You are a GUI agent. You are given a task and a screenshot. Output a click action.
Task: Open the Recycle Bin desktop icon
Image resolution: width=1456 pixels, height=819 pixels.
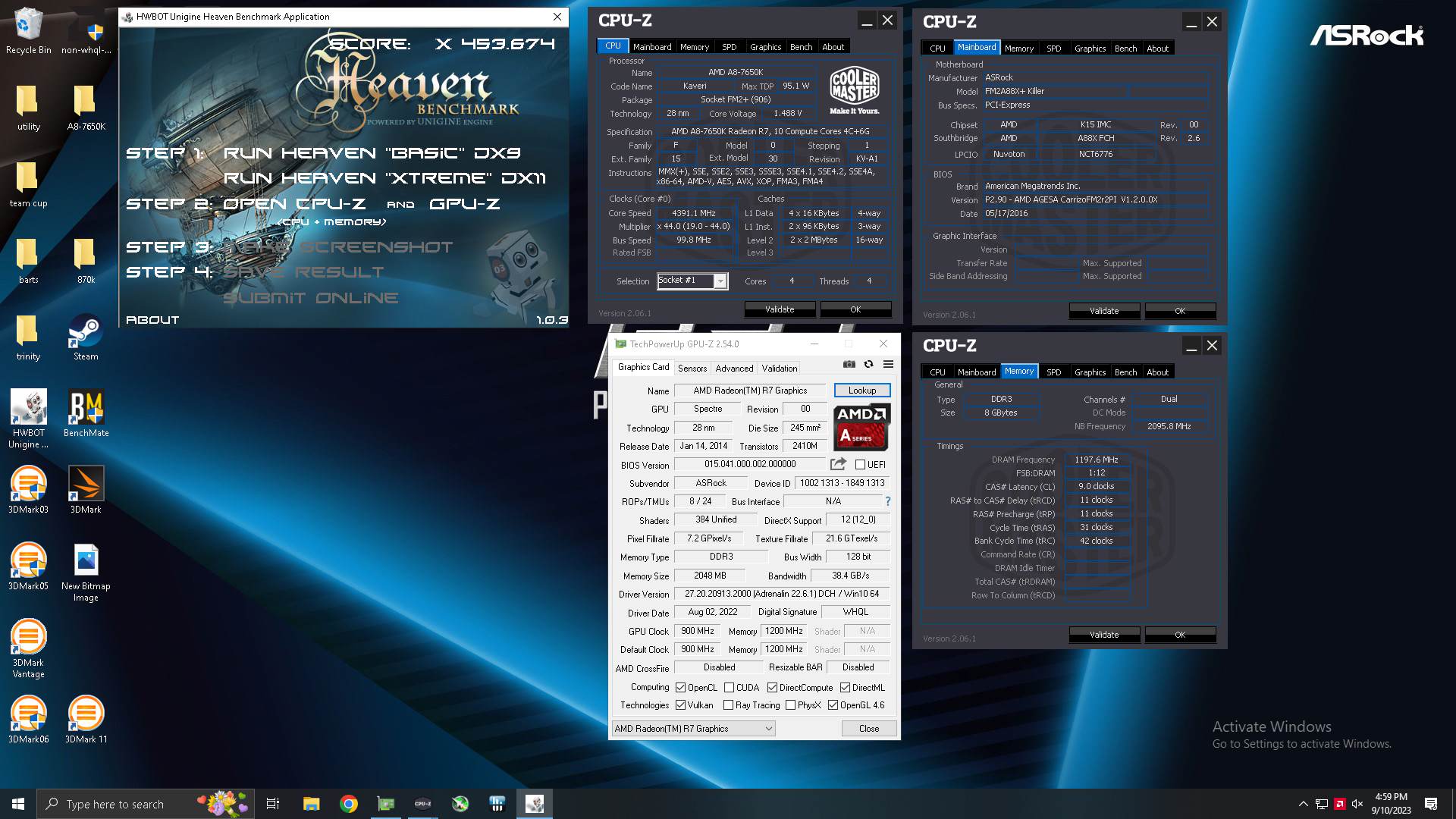tap(29, 31)
